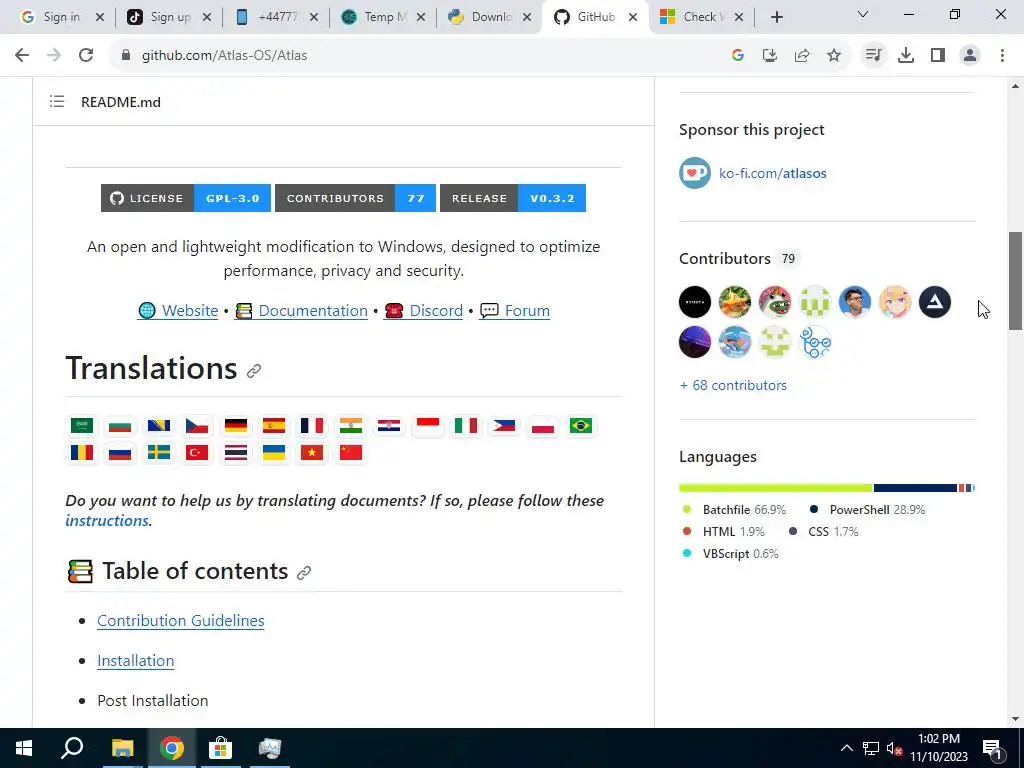Screen dimensions: 1024x768
Task: Open the README outline list icon
Action: pos(57,101)
